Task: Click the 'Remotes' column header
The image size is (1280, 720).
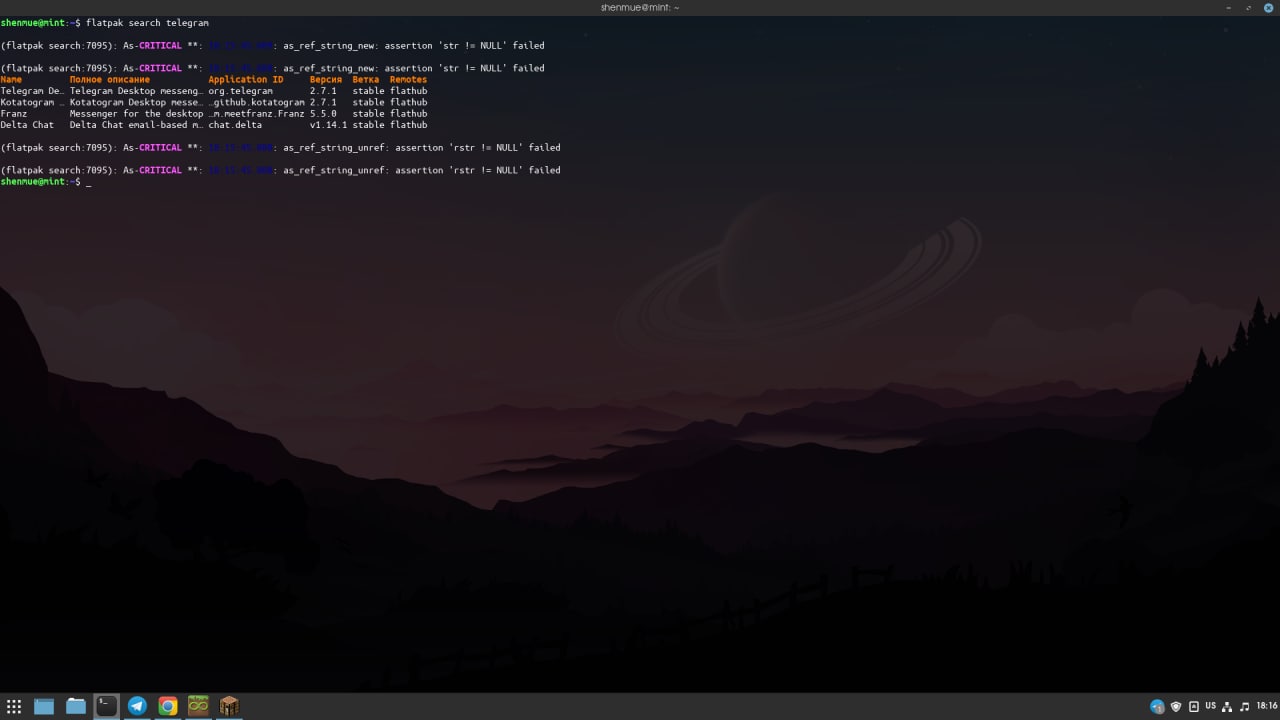Action: (408, 80)
